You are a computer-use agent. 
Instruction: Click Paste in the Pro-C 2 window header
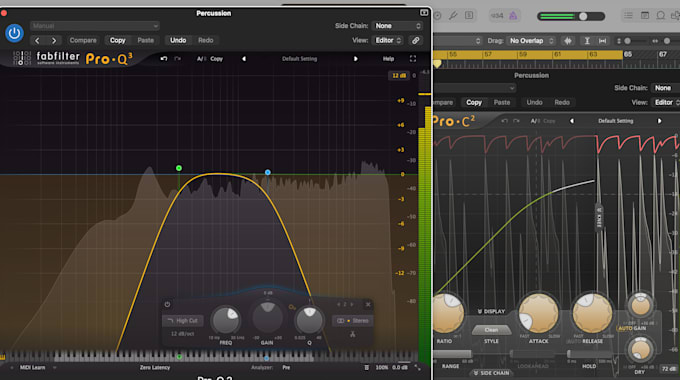tap(502, 102)
